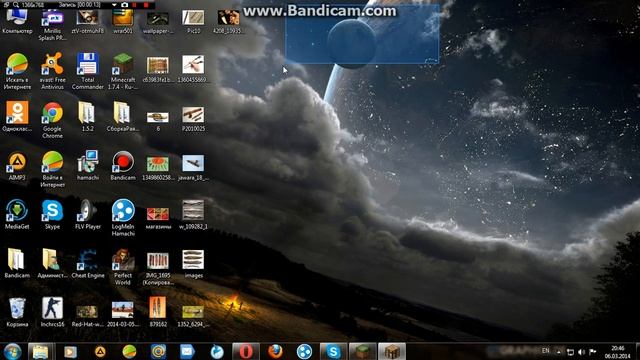Open the Opera browser taskbar button

(x=246, y=351)
